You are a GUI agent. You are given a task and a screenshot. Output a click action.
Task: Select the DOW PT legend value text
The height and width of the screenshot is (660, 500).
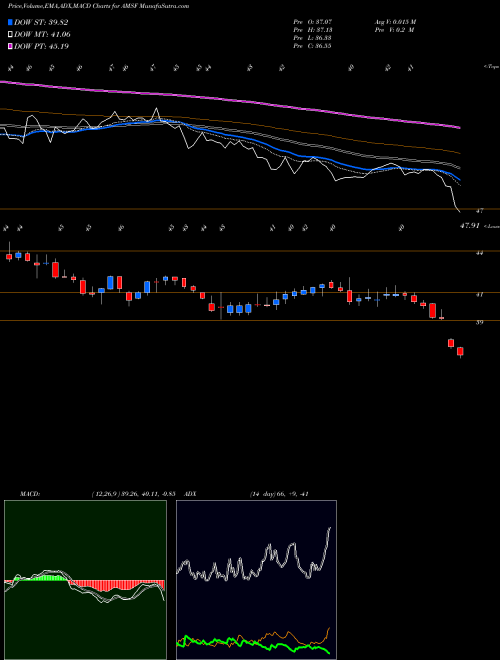(41, 46)
